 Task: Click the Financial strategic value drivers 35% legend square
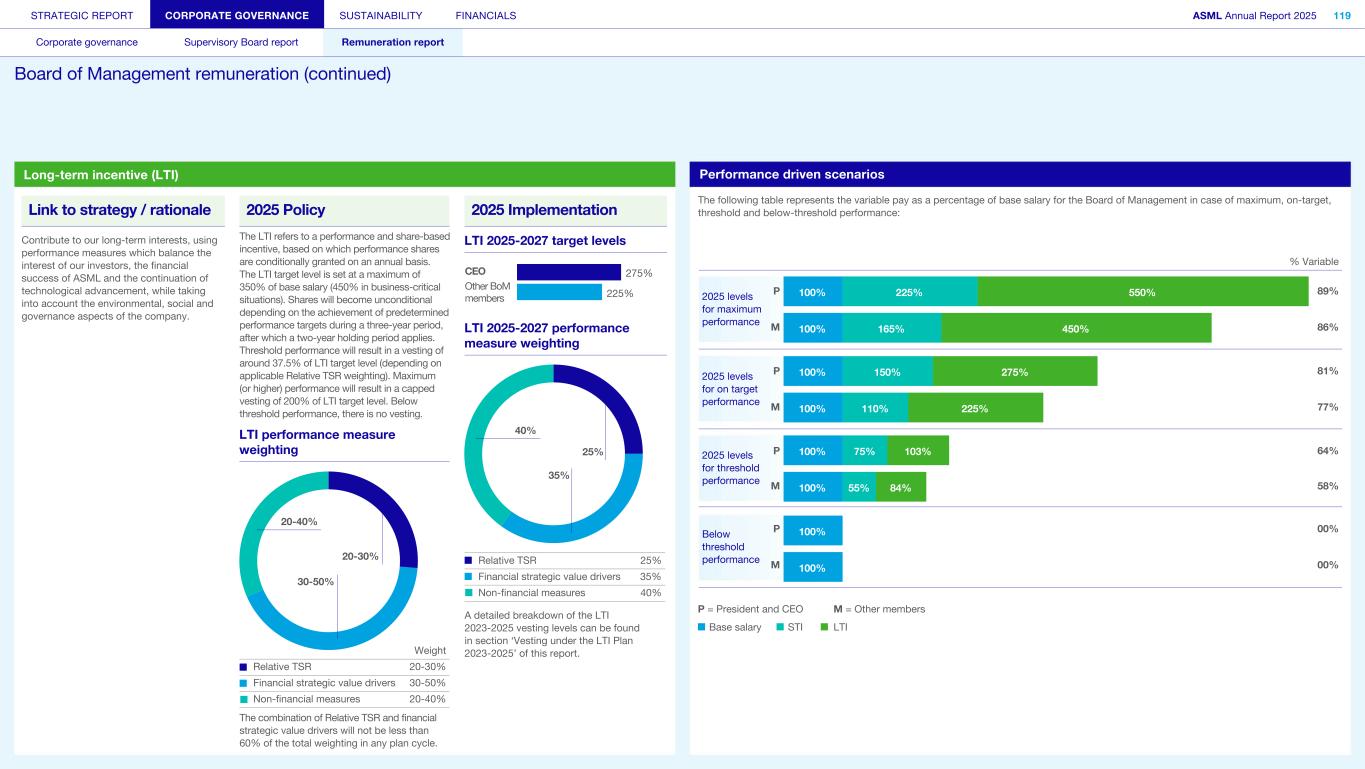tap(469, 577)
